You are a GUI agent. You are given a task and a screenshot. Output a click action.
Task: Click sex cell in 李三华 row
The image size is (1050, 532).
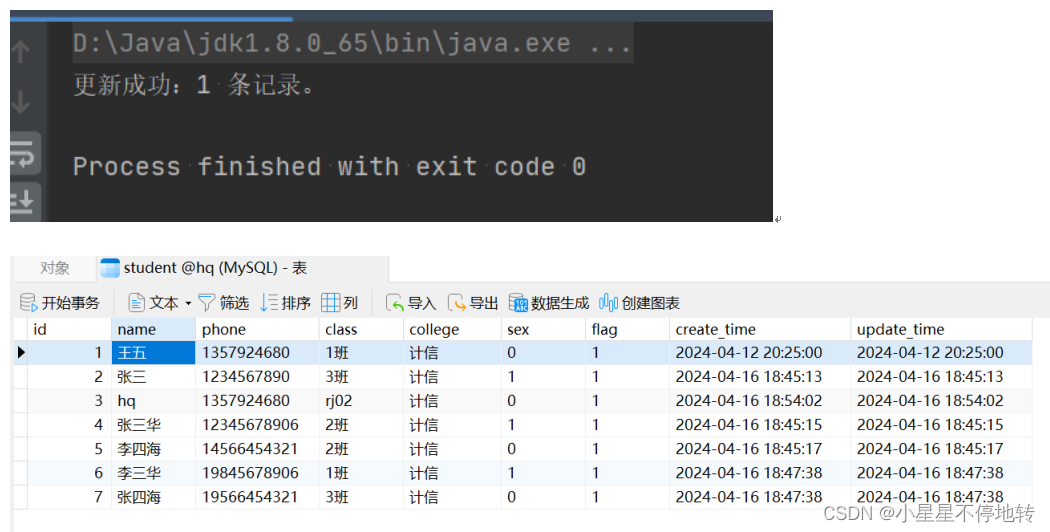click(x=543, y=473)
